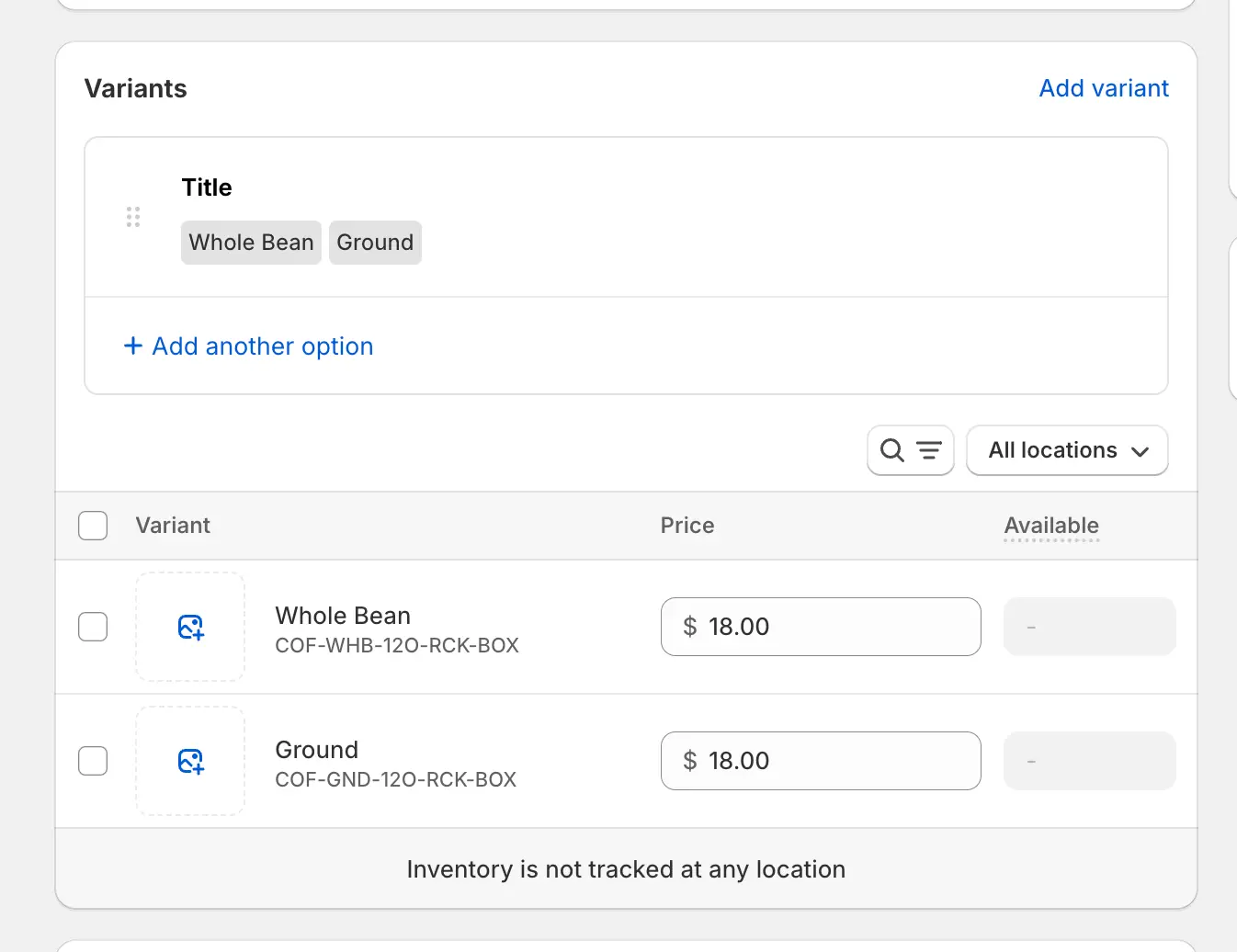1237x952 pixels.
Task: Click the drag handle beside Title option
Action: (133, 217)
